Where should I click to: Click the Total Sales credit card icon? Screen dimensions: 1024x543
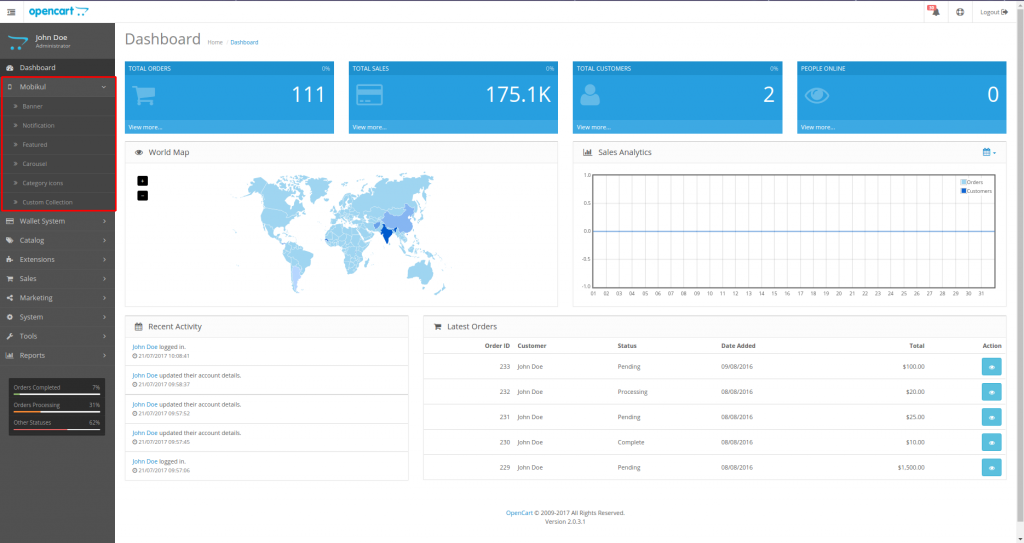coord(369,95)
